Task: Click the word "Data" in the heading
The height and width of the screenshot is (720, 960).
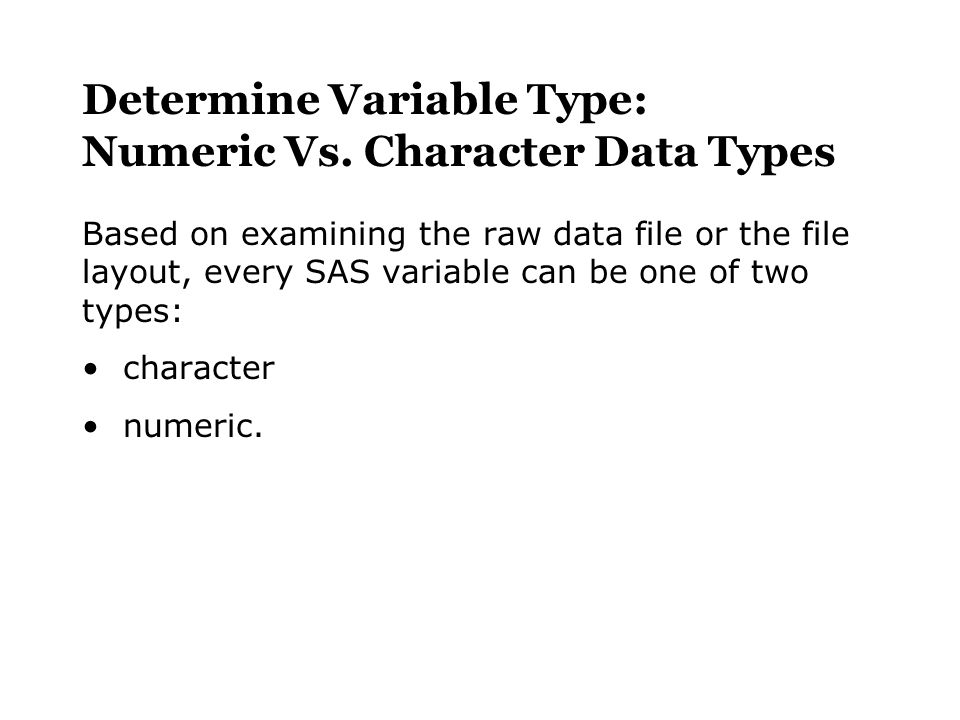Action: 646,152
